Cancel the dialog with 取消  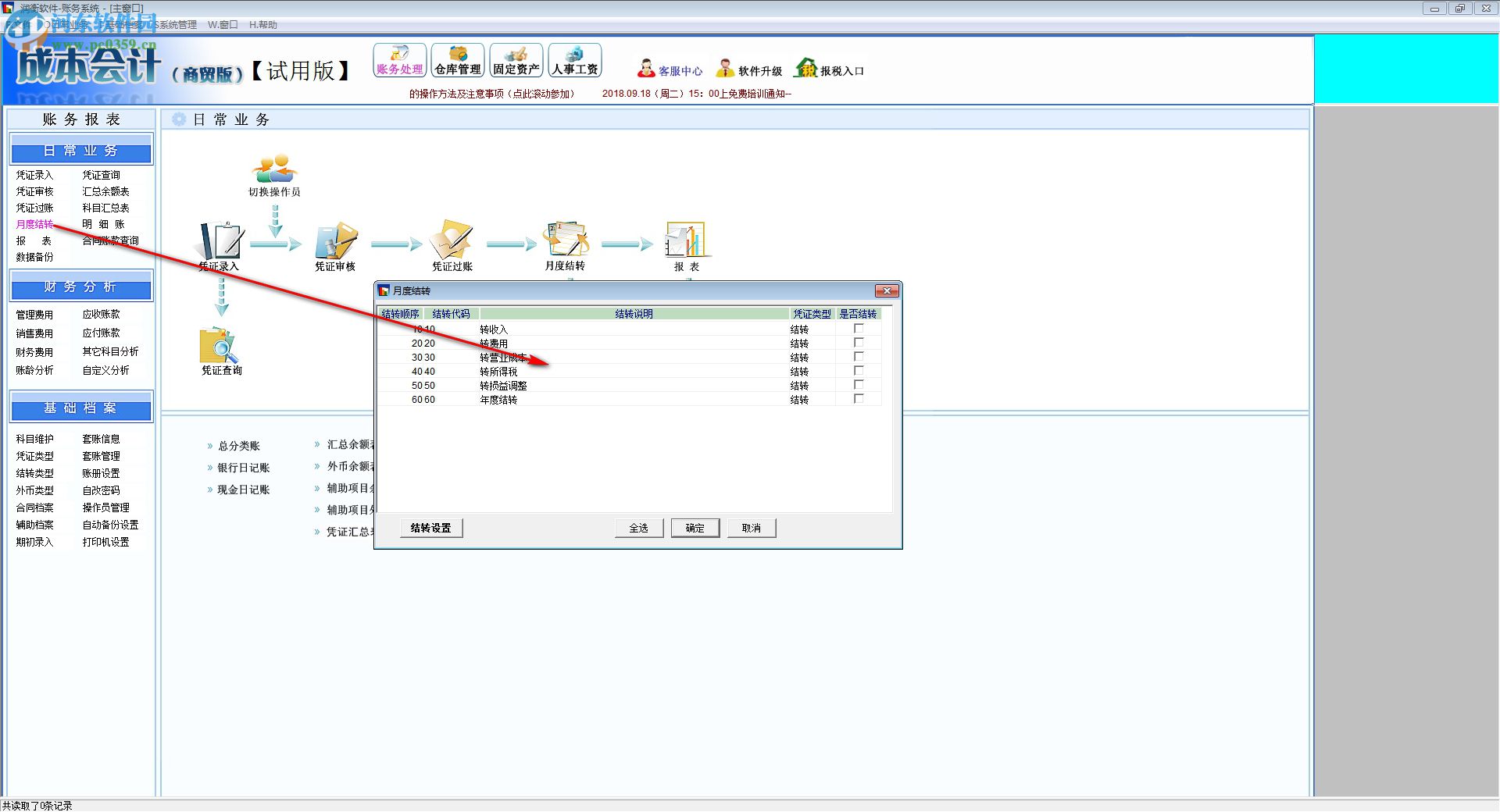pos(752,528)
